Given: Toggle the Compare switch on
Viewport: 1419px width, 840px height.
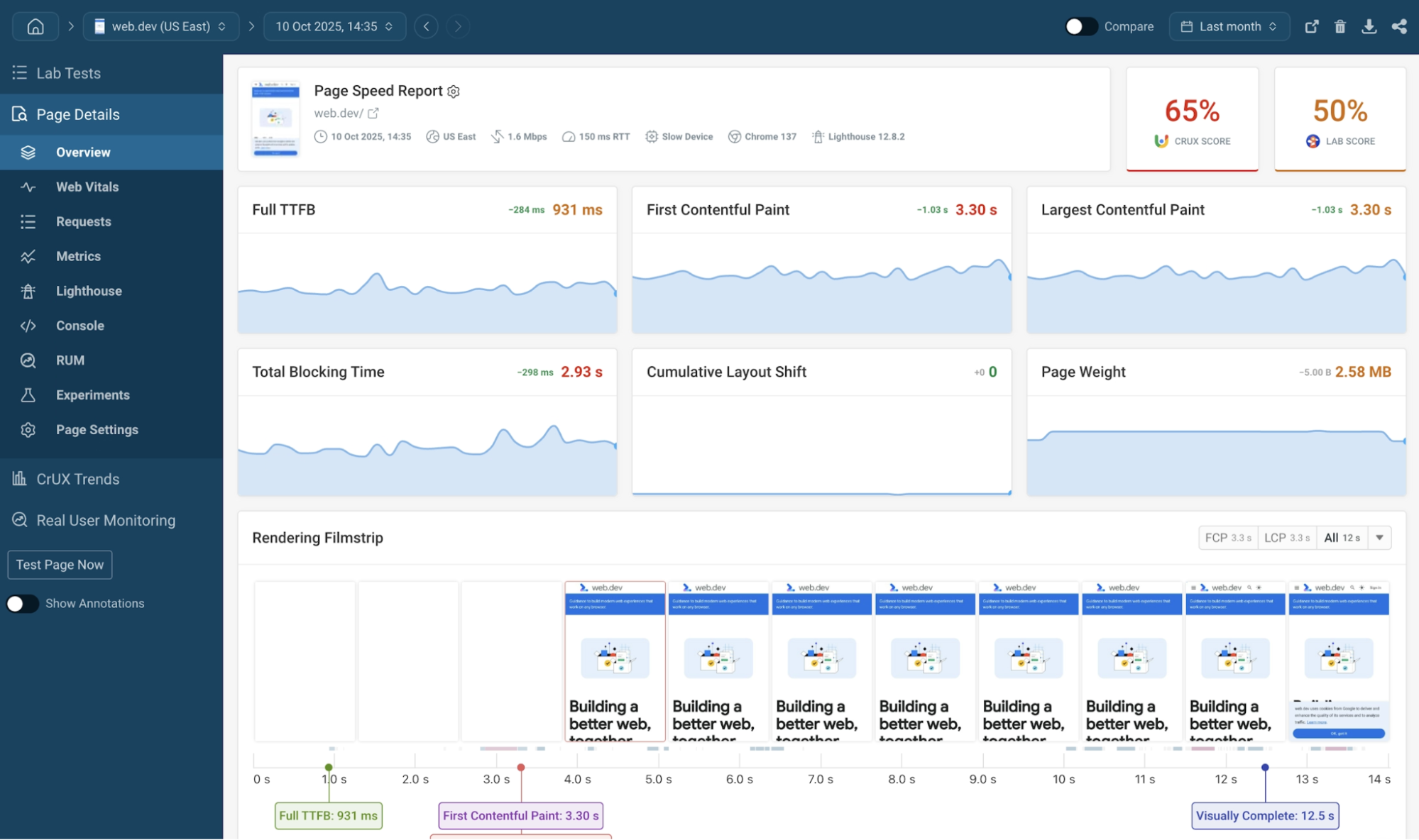Looking at the screenshot, I should (x=1080, y=26).
